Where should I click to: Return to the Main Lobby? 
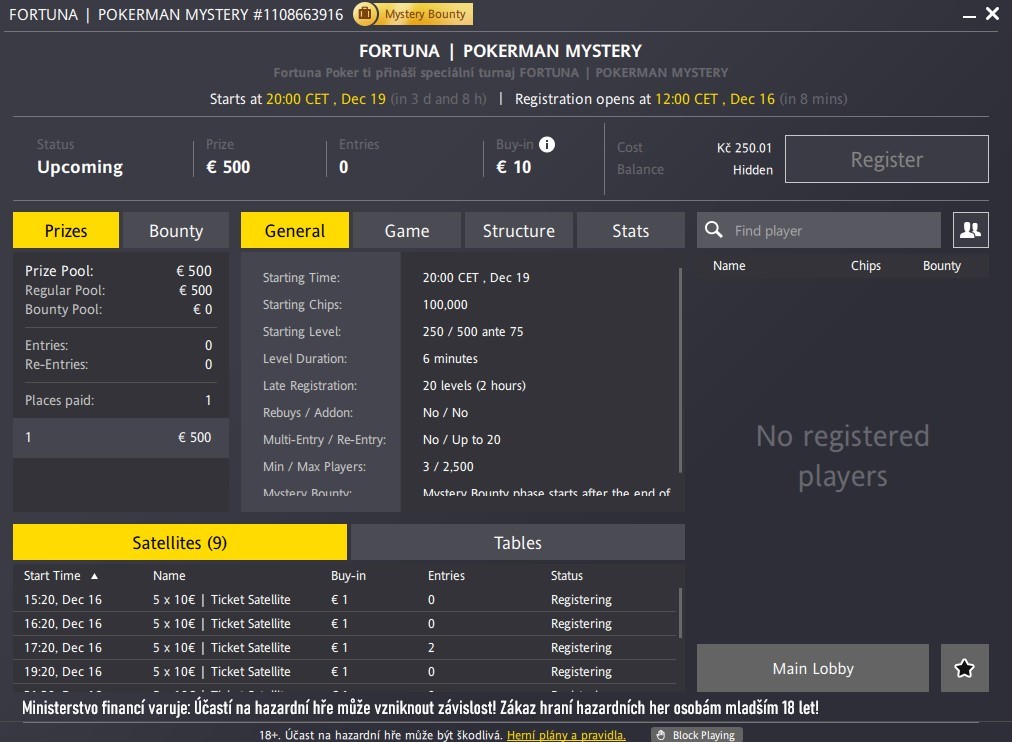click(813, 668)
